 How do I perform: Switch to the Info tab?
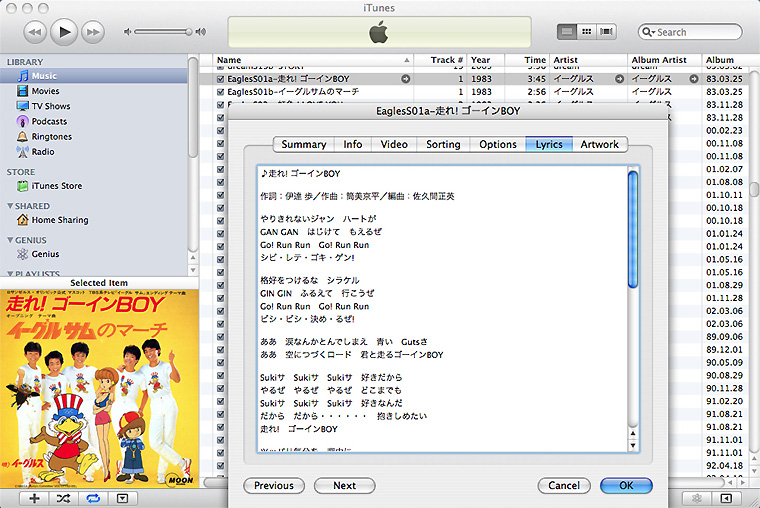coord(353,144)
